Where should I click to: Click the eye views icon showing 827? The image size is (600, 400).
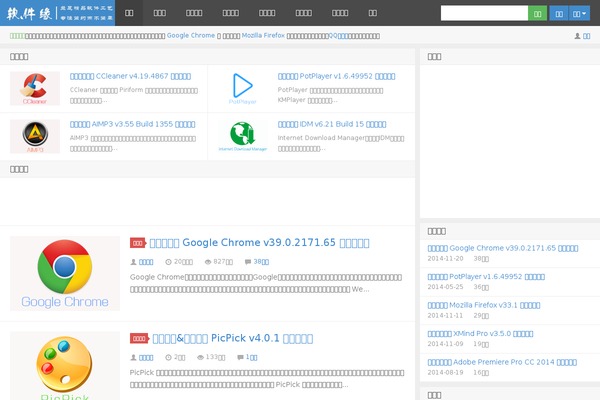tap(208, 262)
